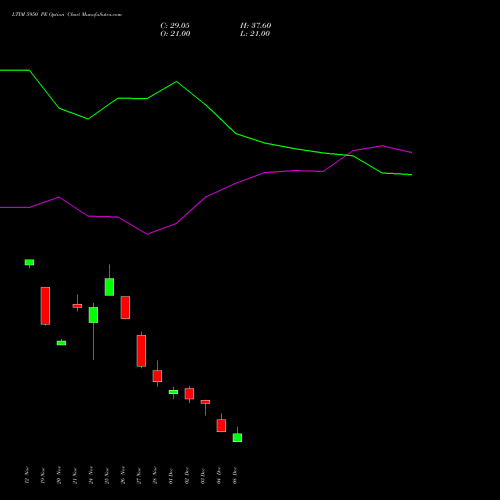Click the green line's peak near mid-chart

[176, 81]
